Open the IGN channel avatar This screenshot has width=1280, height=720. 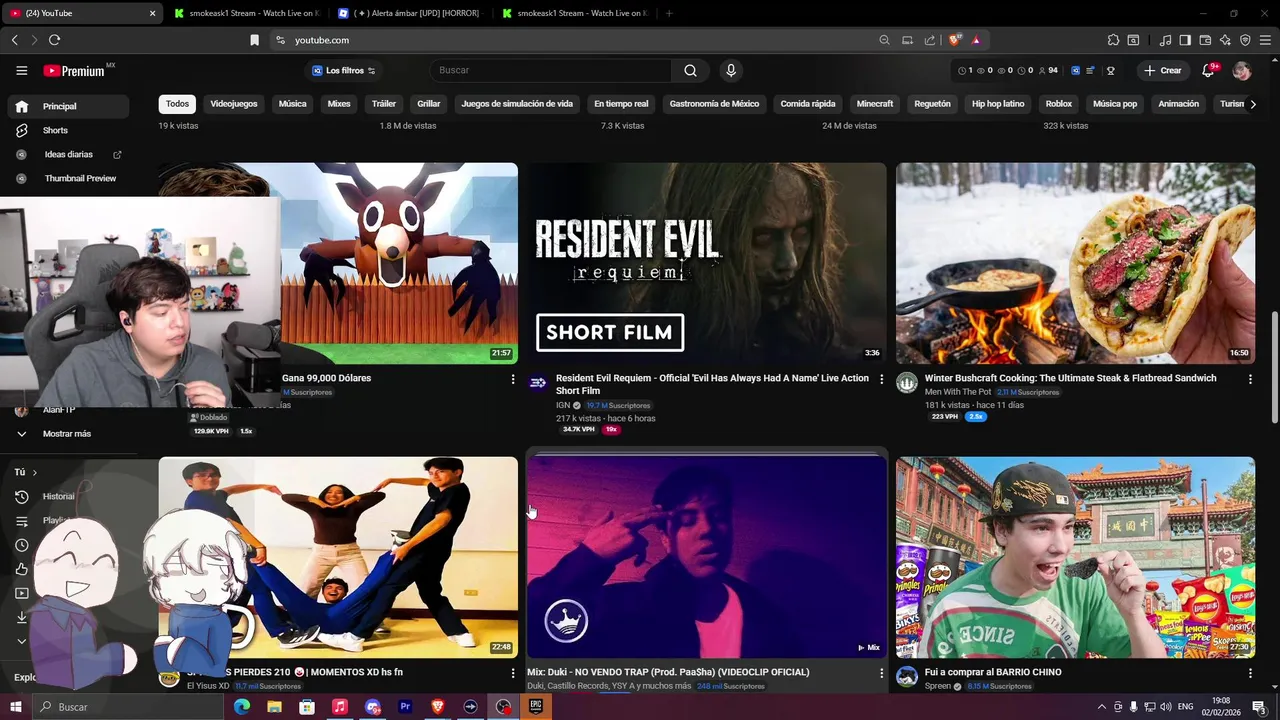[538, 383]
